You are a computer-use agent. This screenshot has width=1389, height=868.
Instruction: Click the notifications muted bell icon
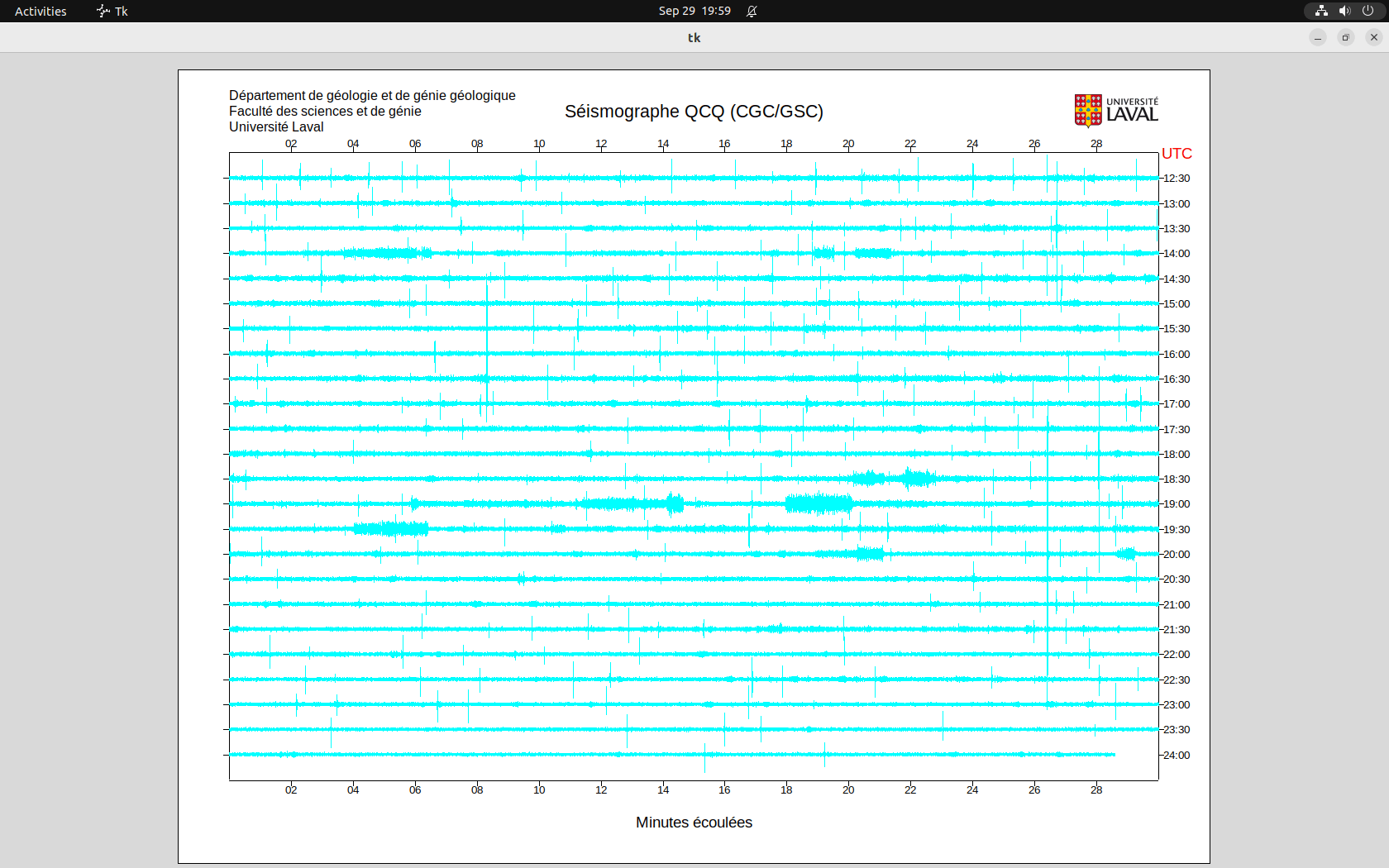pos(752,11)
